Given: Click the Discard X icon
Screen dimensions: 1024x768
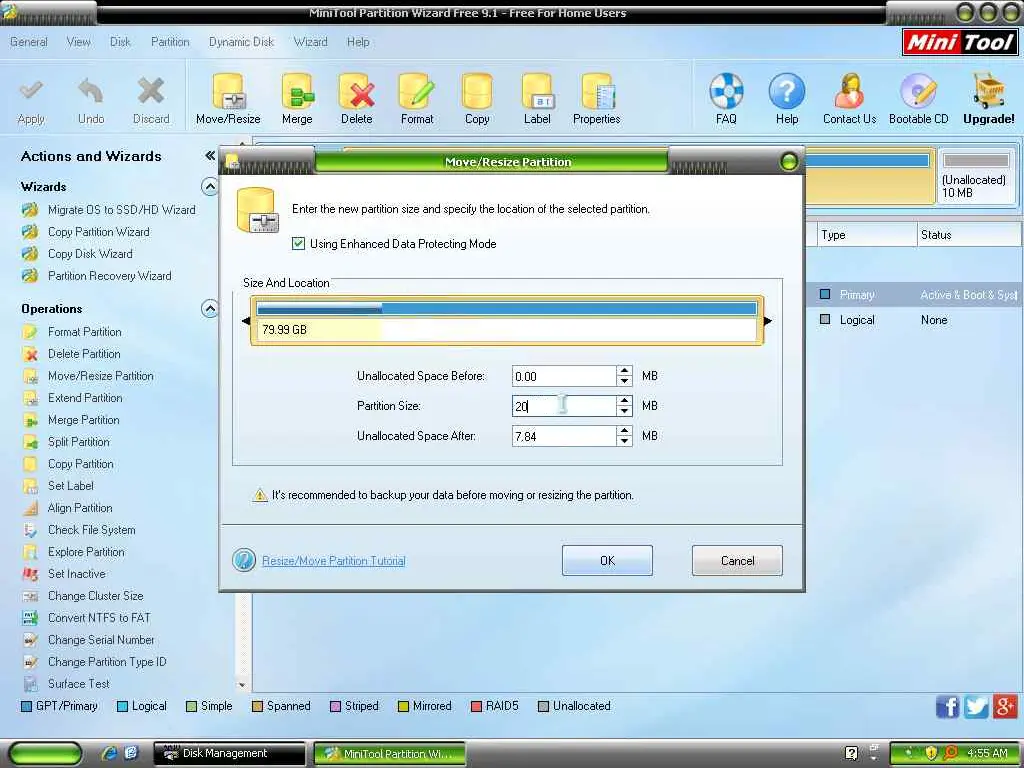Looking at the screenshot, I should click(151, 91).
